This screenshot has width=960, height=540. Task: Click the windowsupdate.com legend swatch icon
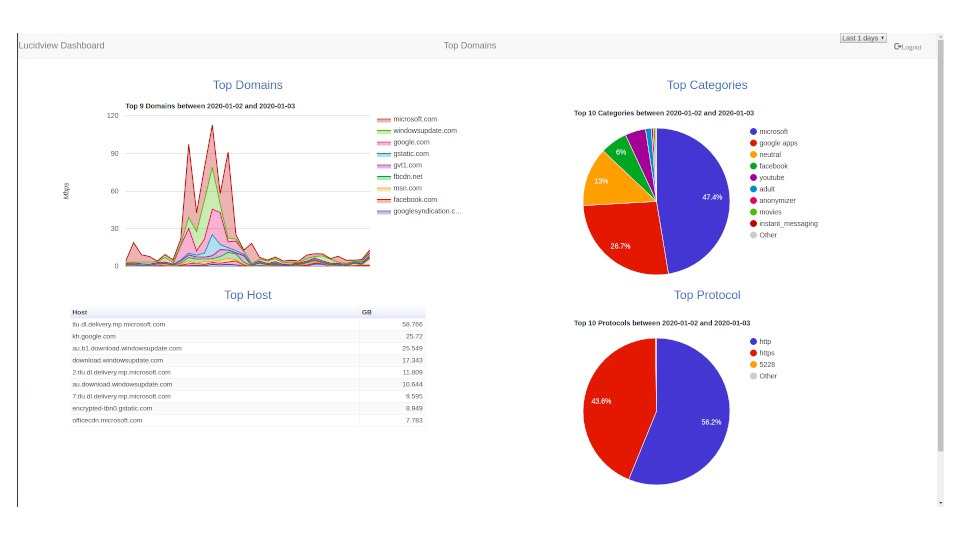384,131
